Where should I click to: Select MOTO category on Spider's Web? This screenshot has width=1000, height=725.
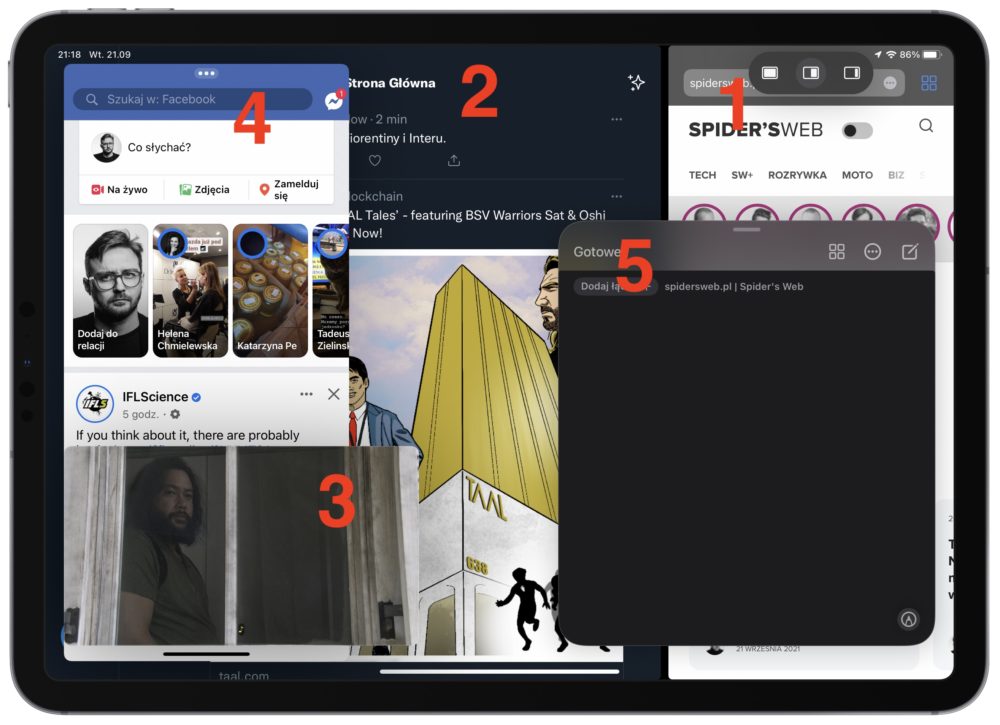[x=857, y=175]
